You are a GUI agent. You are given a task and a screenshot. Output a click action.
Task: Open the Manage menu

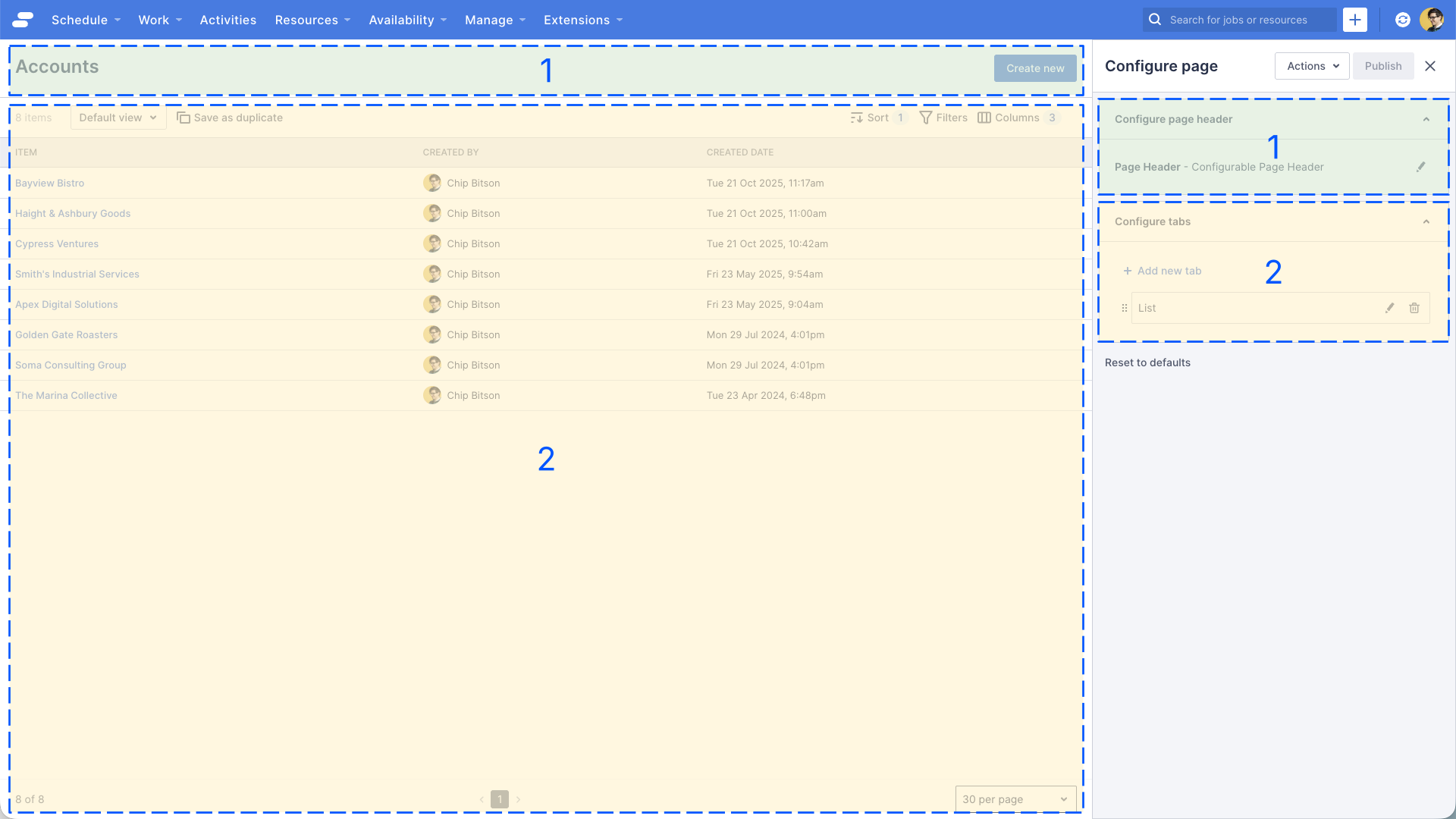coord(489,20)
